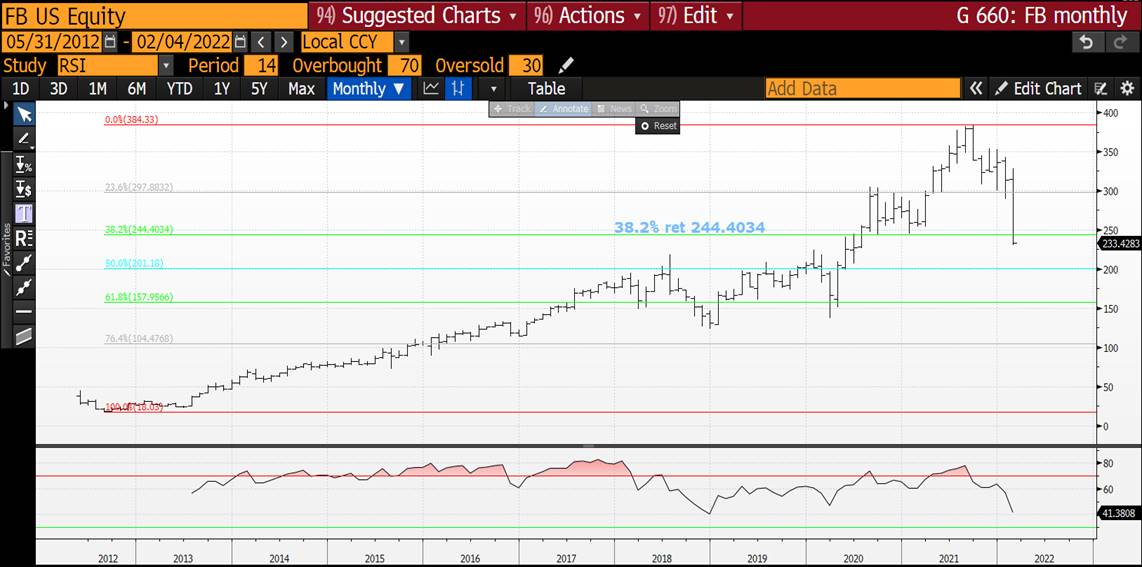Click the Add Data input field
1142x567 pixels.
[x=863, y=89]
